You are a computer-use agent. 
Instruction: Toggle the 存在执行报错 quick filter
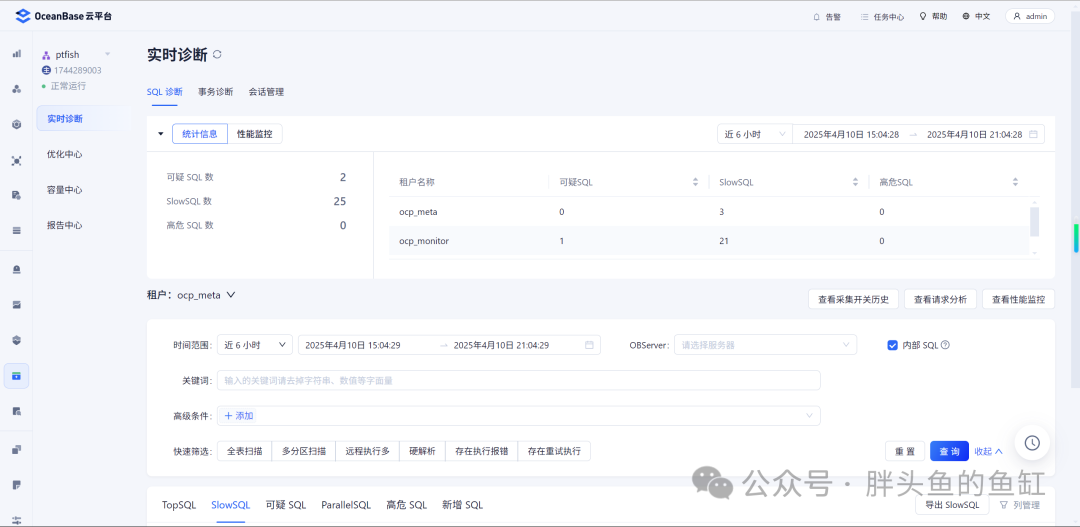[x=482, y=451]
